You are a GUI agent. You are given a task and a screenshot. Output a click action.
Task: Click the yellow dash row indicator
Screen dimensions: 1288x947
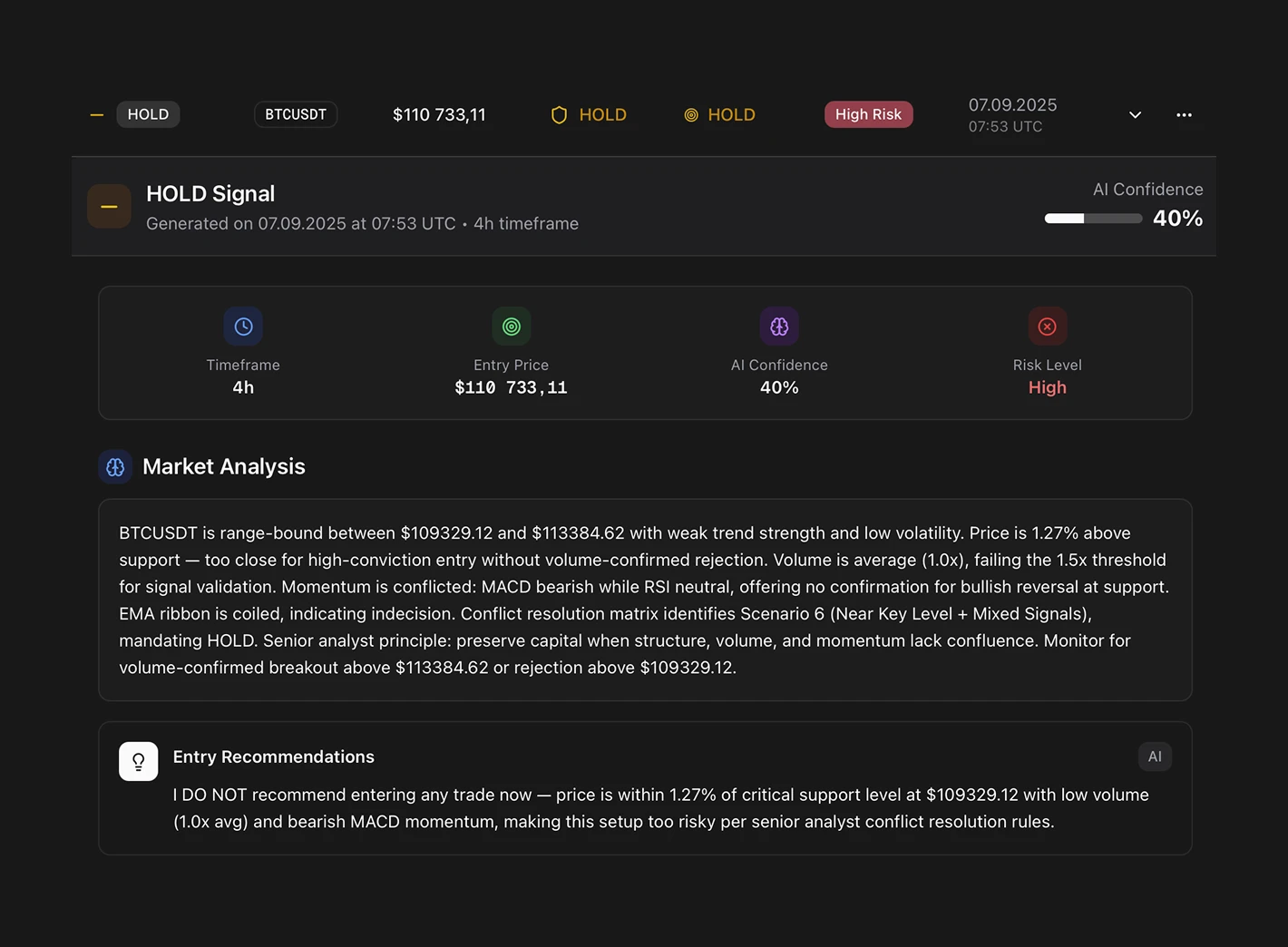pos(97,115)
